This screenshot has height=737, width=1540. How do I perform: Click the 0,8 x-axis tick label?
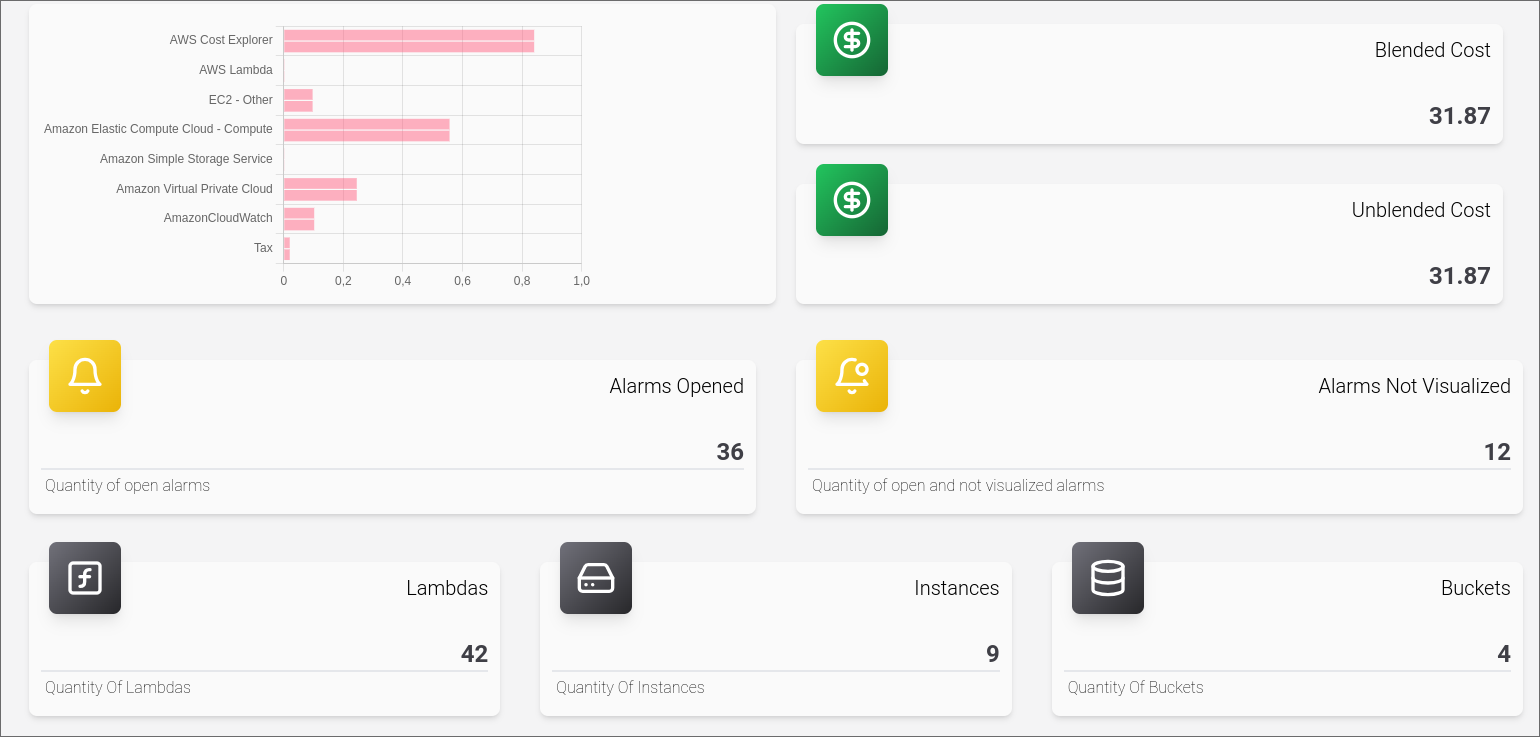tap(522, 281)
